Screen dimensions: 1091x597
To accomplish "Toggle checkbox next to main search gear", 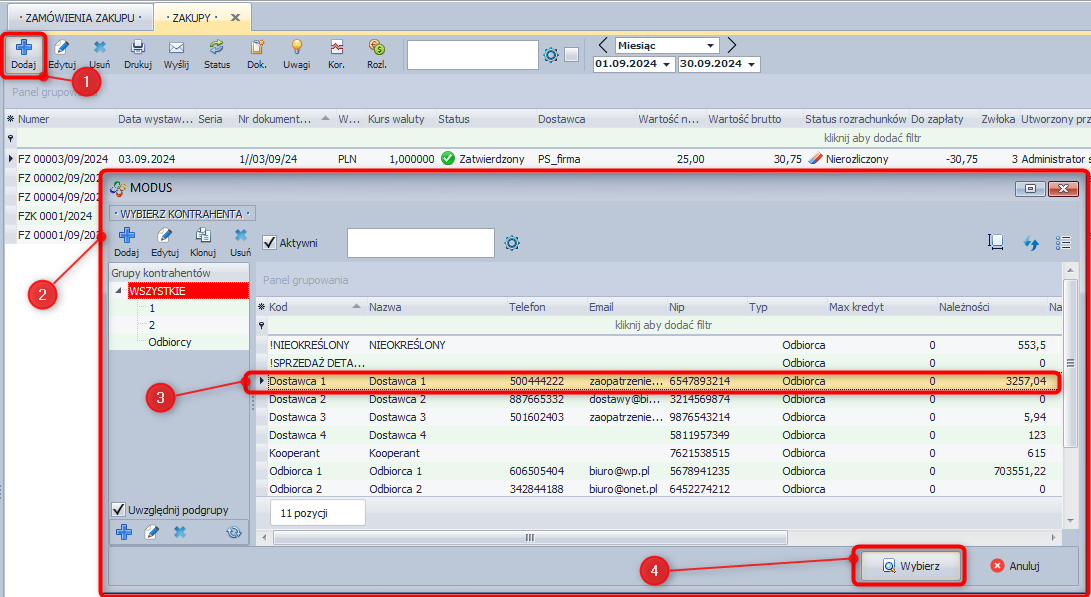I will (x=572, y=55).
